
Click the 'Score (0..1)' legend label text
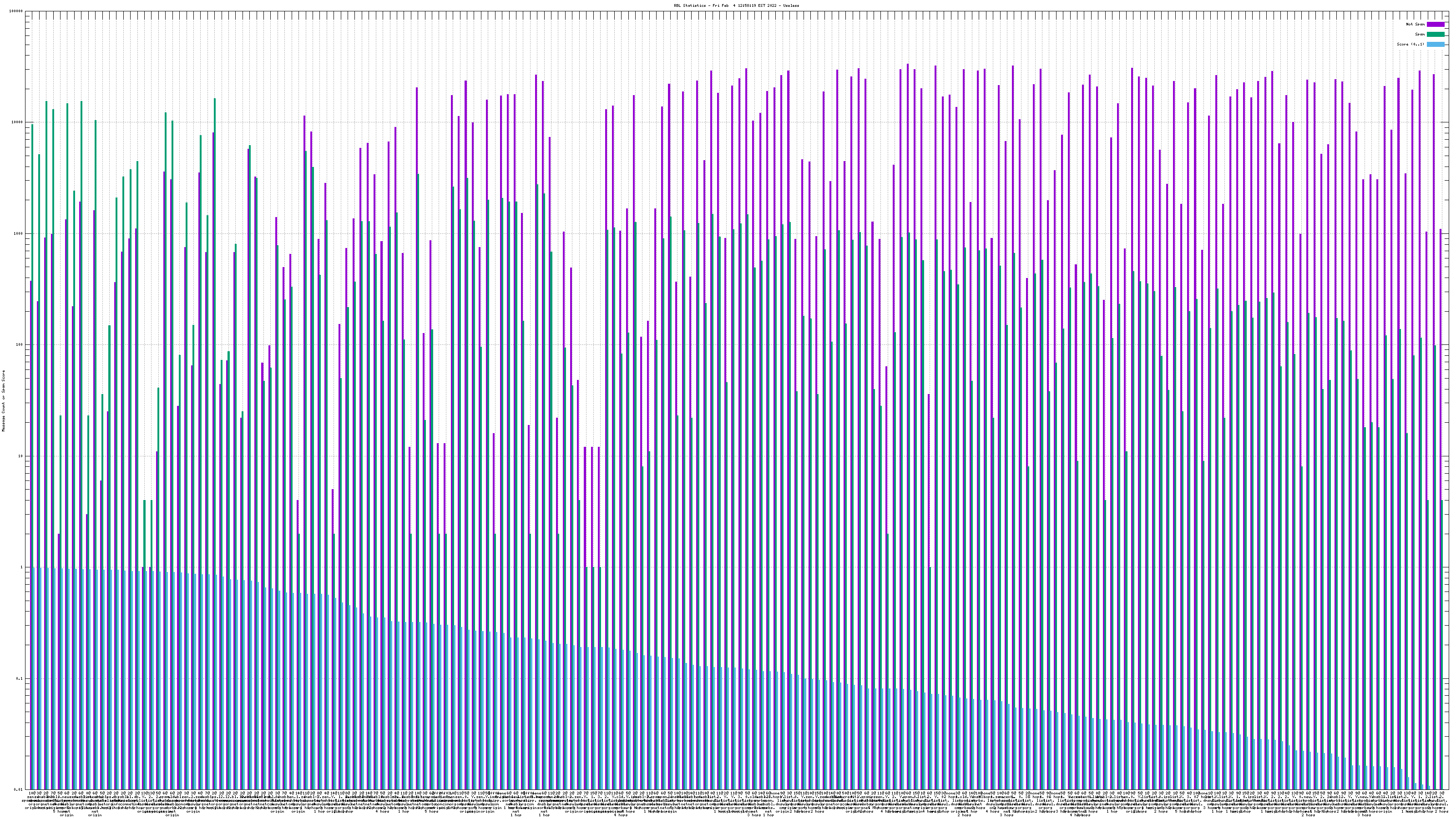coord(1410,44)
